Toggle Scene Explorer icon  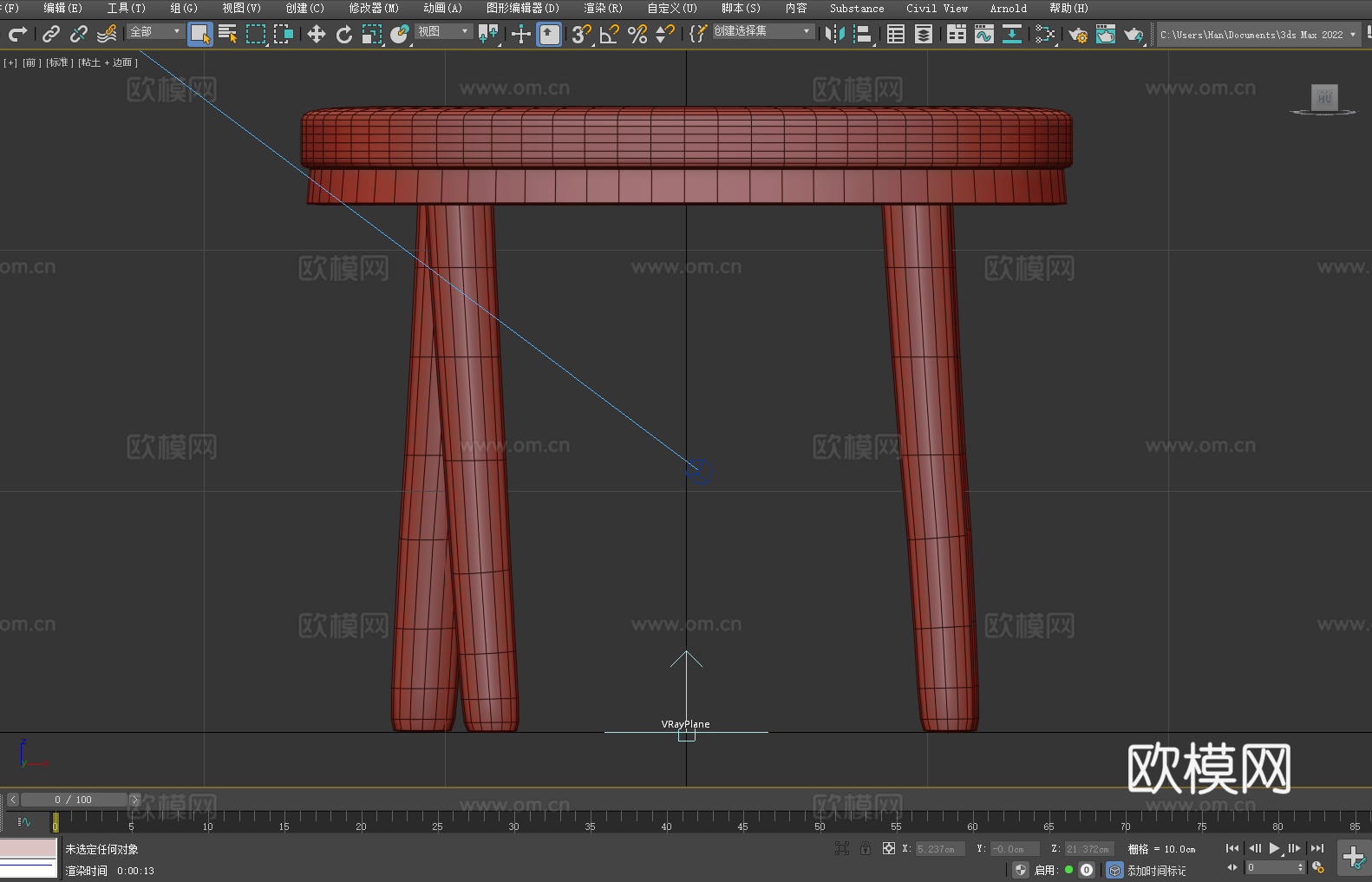coord(896,34)
